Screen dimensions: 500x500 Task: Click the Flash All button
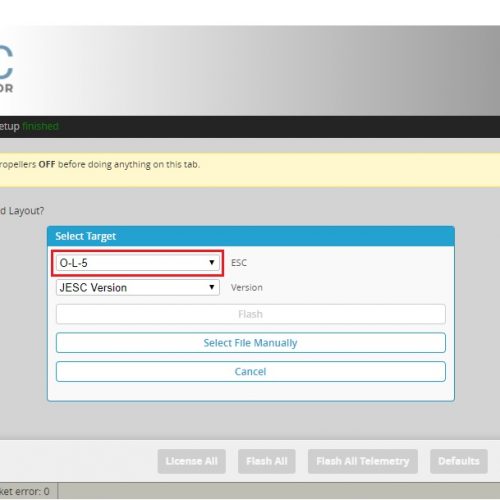click(x=267, y=461)
